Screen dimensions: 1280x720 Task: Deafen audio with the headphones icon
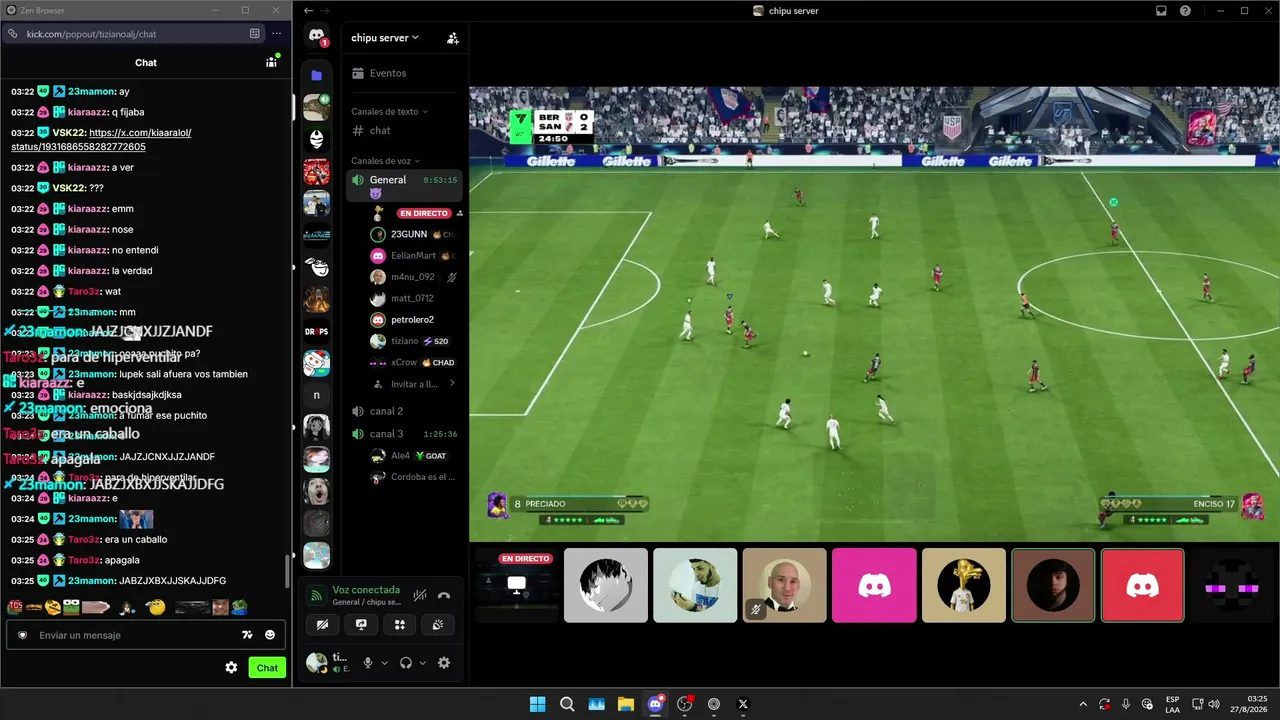click(406, 663)
